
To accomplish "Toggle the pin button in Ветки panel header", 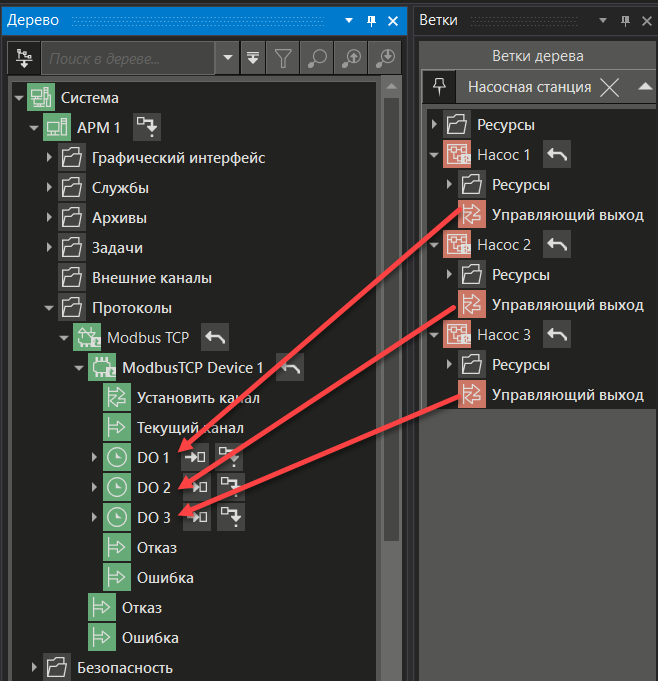I will click(624, 20).
